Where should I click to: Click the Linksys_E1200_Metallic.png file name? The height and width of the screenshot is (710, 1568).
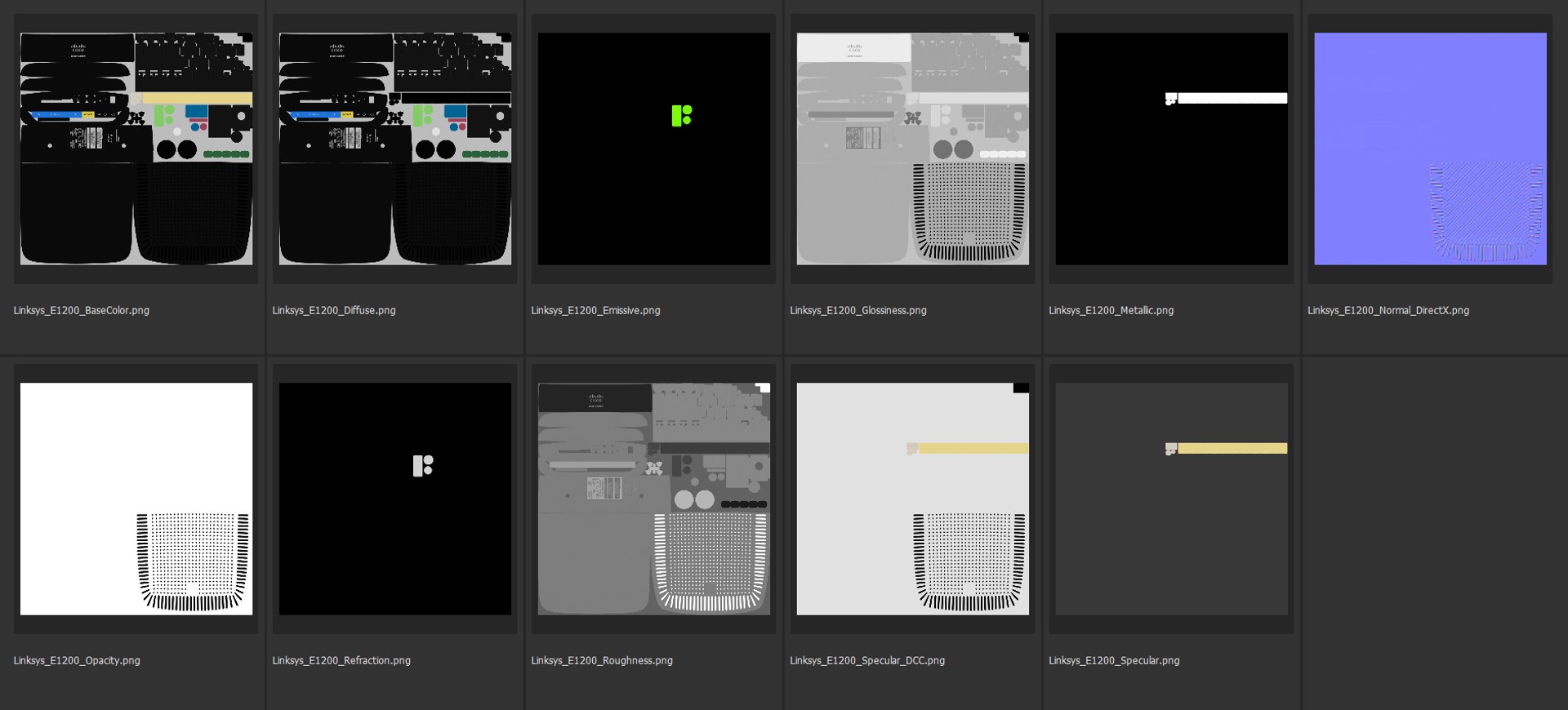(1111, 311)
